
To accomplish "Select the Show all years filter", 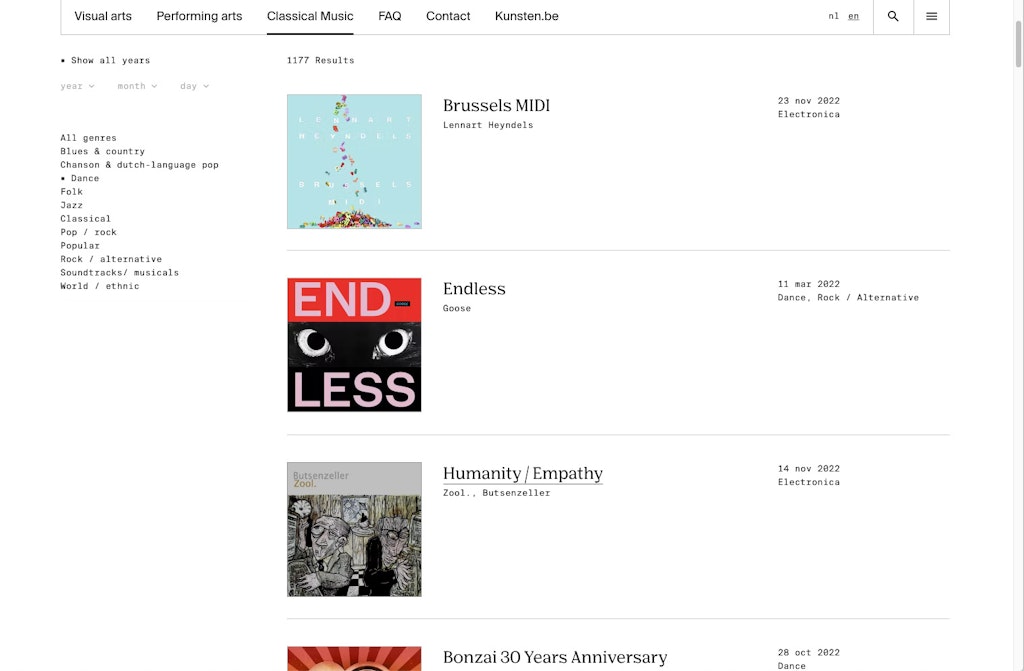I will (105, 60).
